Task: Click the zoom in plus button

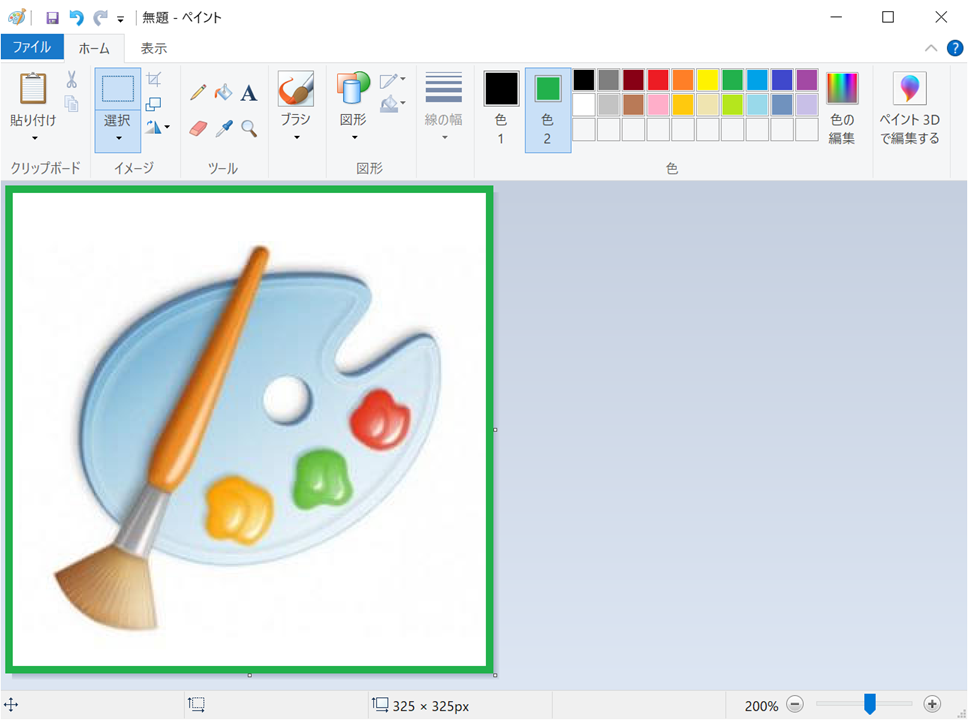Action: pyautogui.click(x=932, y=704)
